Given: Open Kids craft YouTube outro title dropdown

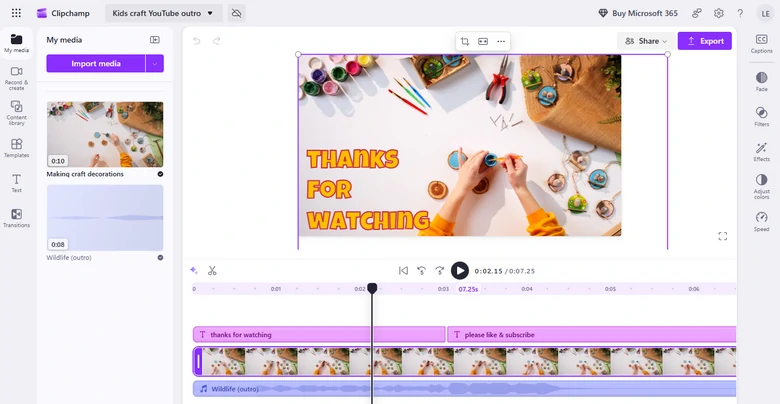Looking at the screenshot, I should coord(163,13).
